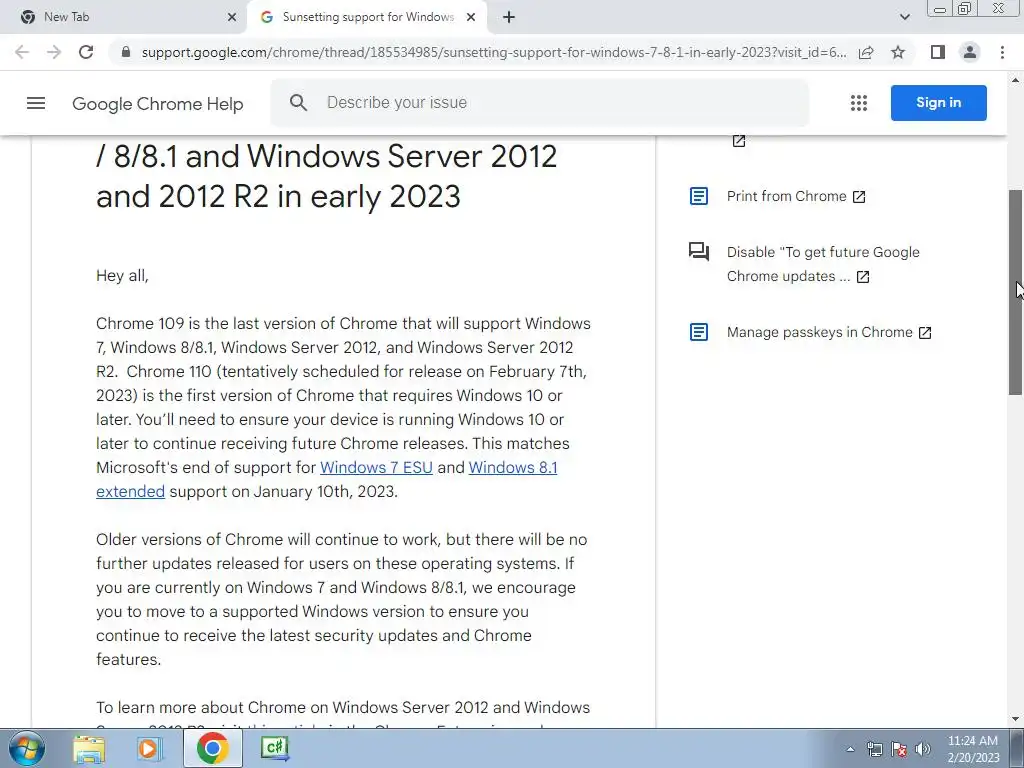The image size is (1024, 768).
Task: Open the Chrome profile avatar
Action: (x=970, y=52)
